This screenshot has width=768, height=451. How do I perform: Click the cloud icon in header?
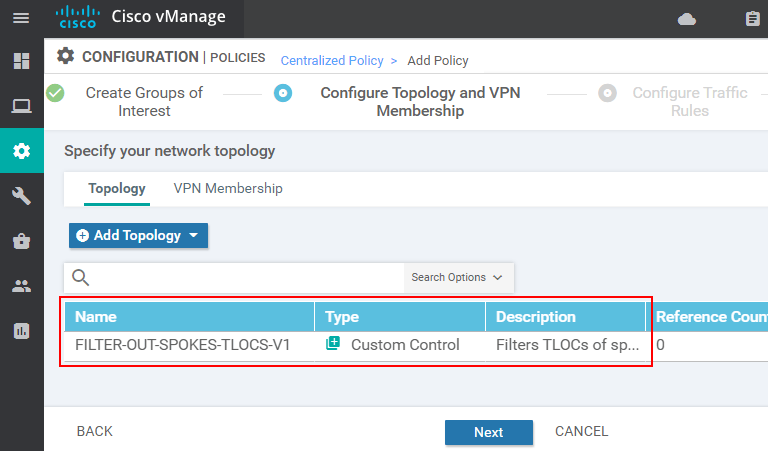[686, 19]
